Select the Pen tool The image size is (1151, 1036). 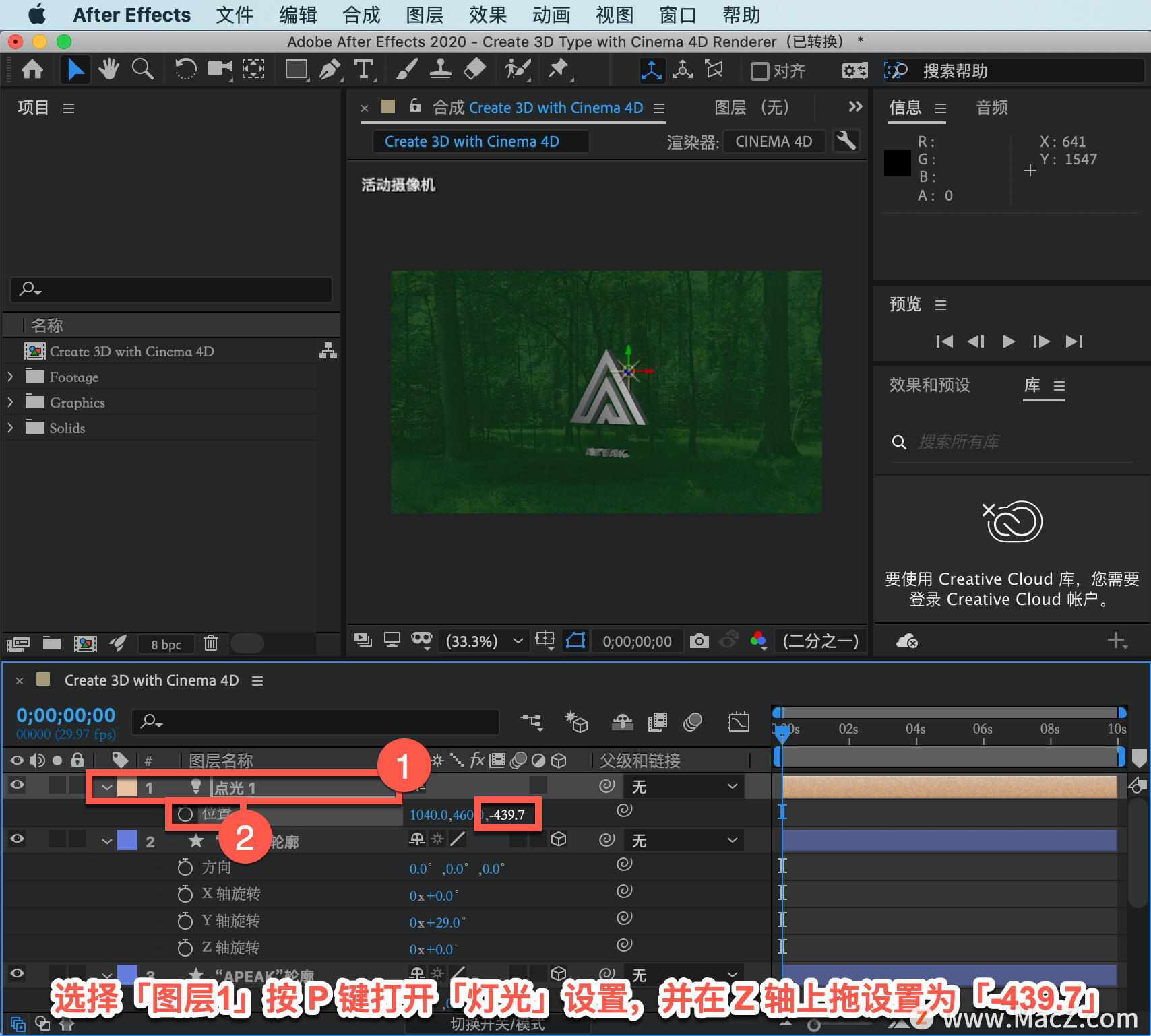[330, 70]
